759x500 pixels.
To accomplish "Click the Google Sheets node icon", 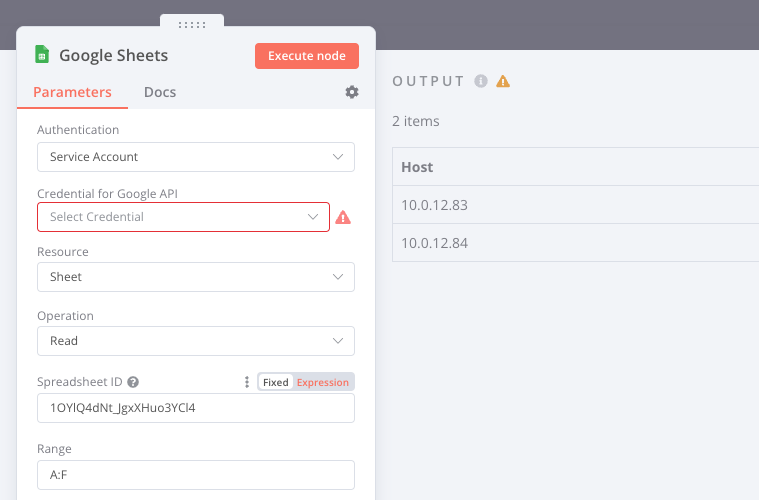I will click(x=42, y=54).
